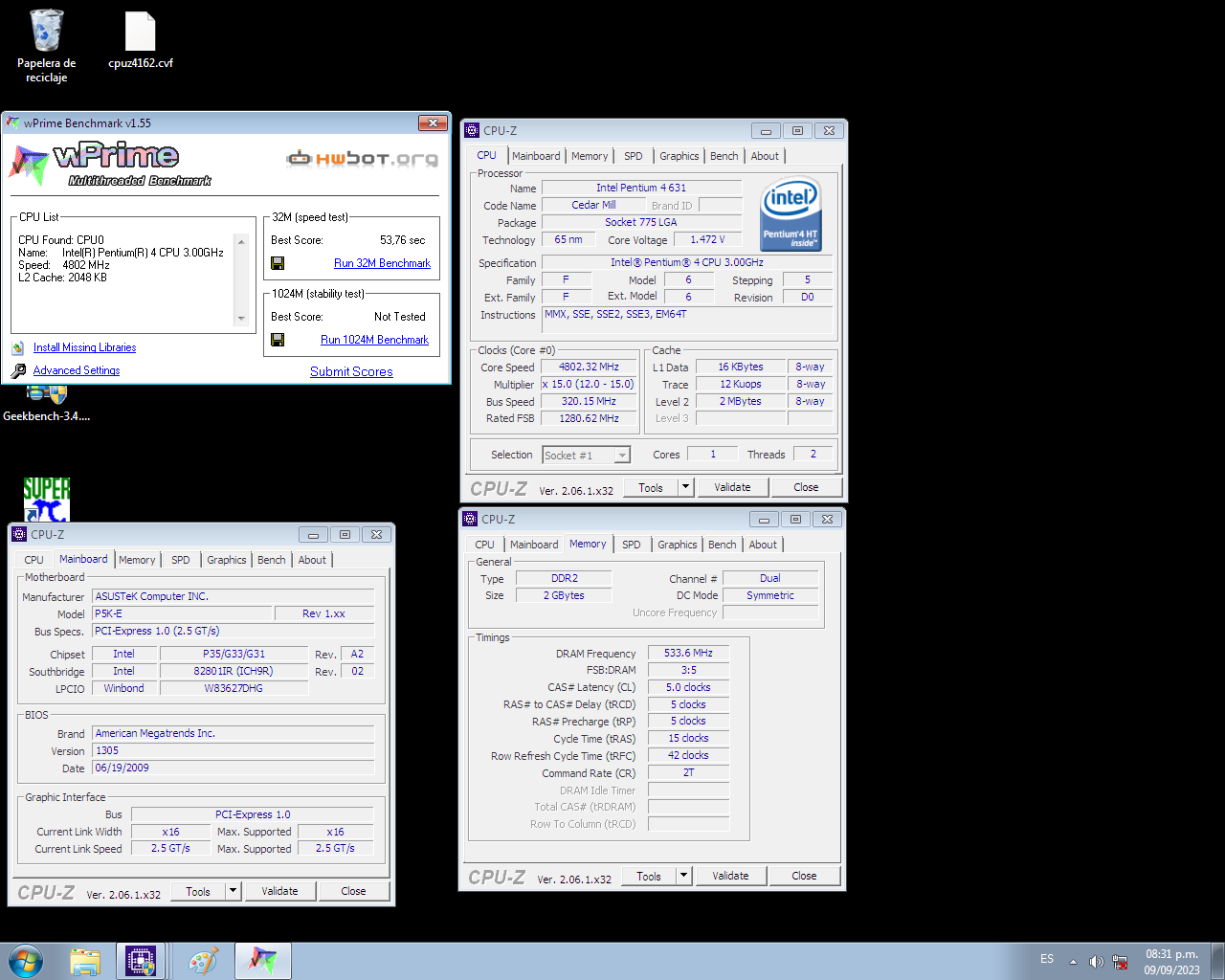The image size is (1225, 980).
Task: Click the Show Desktop strip beside the clock
Action: (x=1217, y=961)
